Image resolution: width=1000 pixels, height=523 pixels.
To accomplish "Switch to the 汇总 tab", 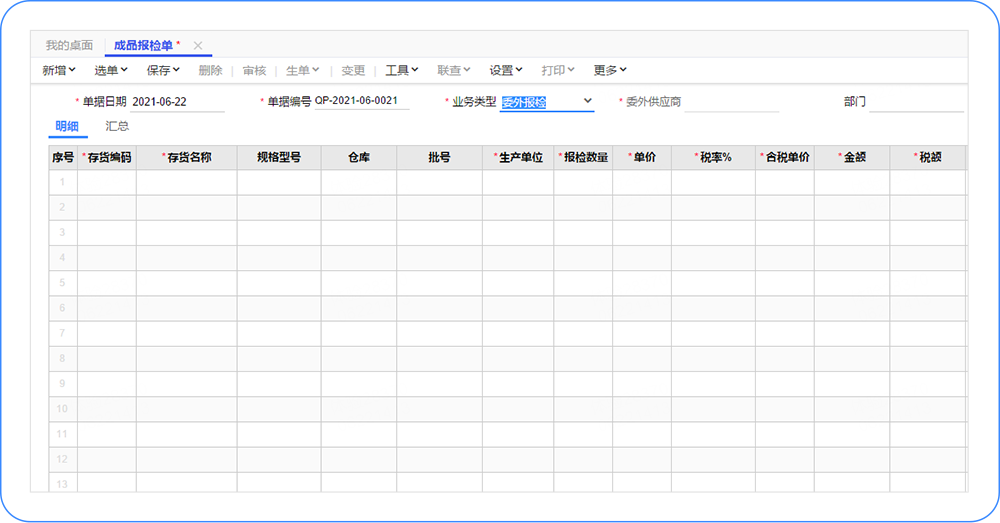I will (117, 127).
